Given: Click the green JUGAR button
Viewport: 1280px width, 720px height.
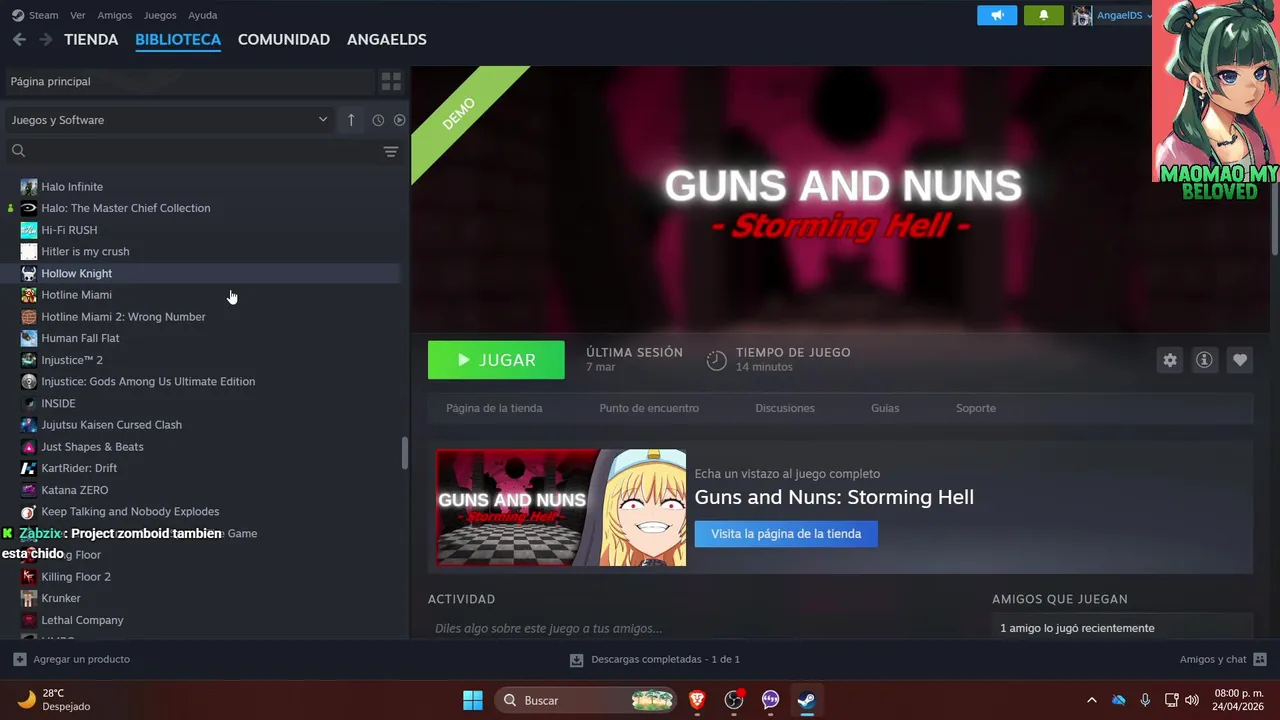Looking at the screenshot, I should point(496,360).
